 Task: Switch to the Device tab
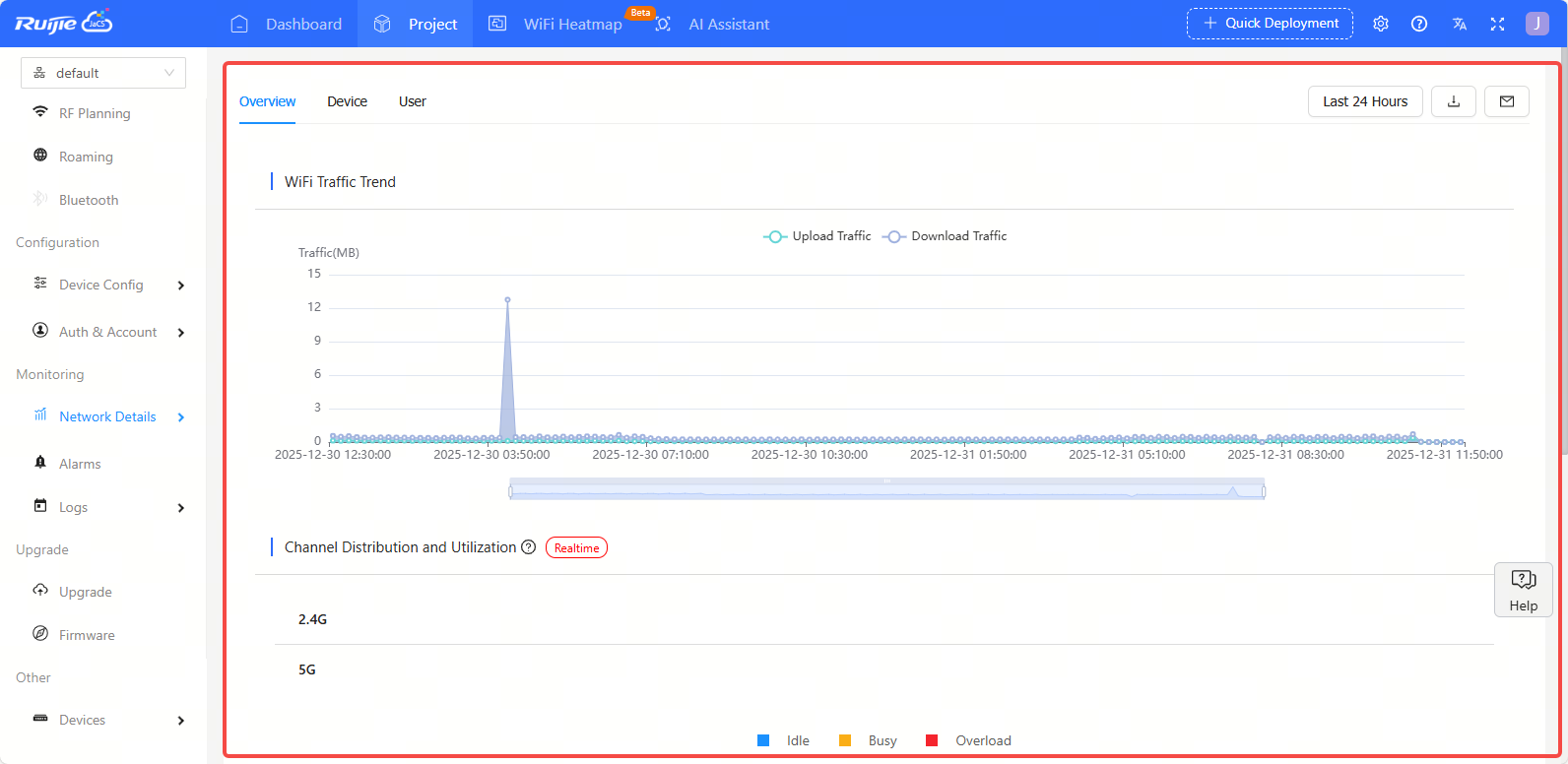click(347, 101)
